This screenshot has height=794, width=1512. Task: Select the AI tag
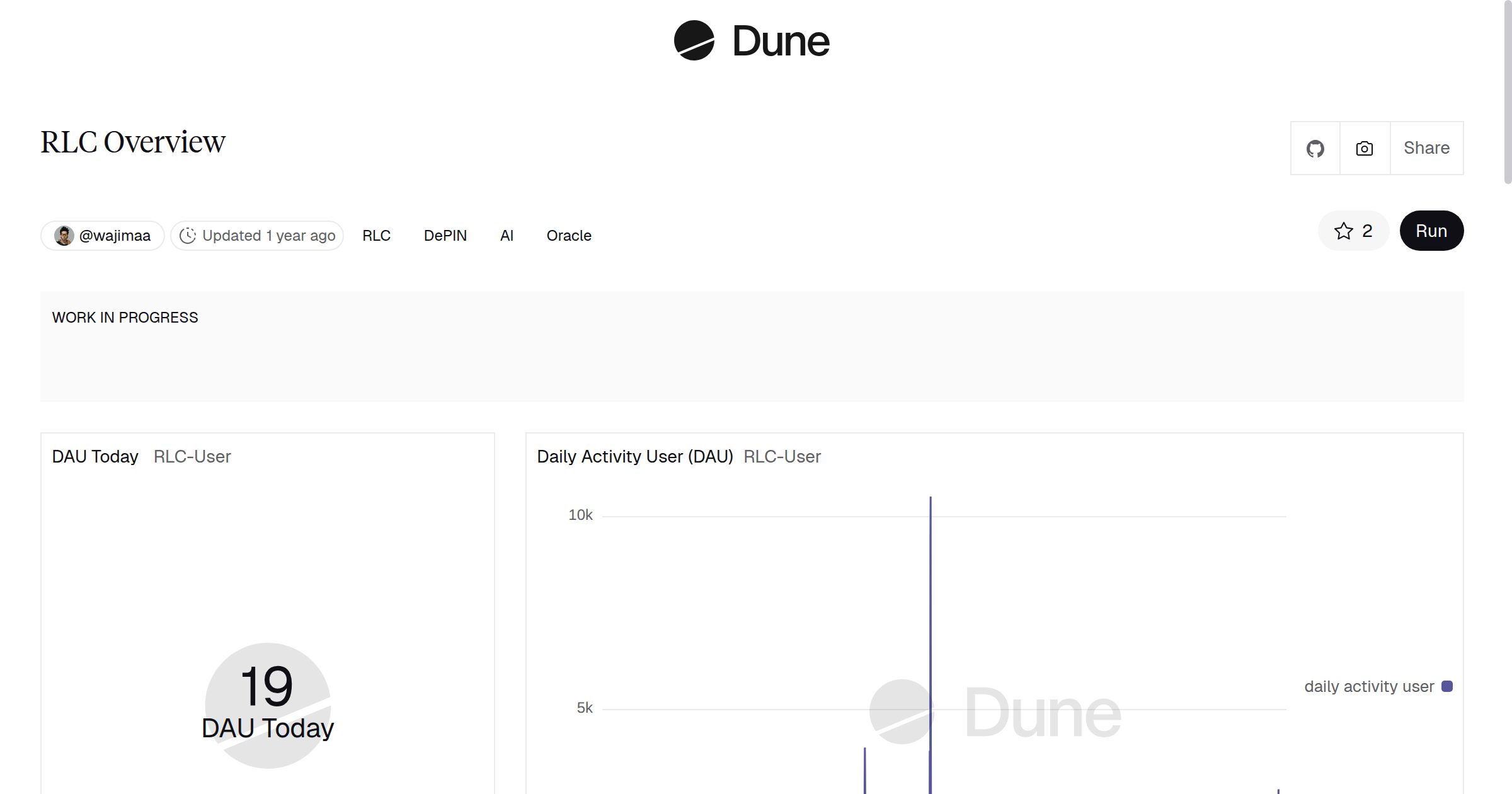pyautogui.click(x=507, y=236)
